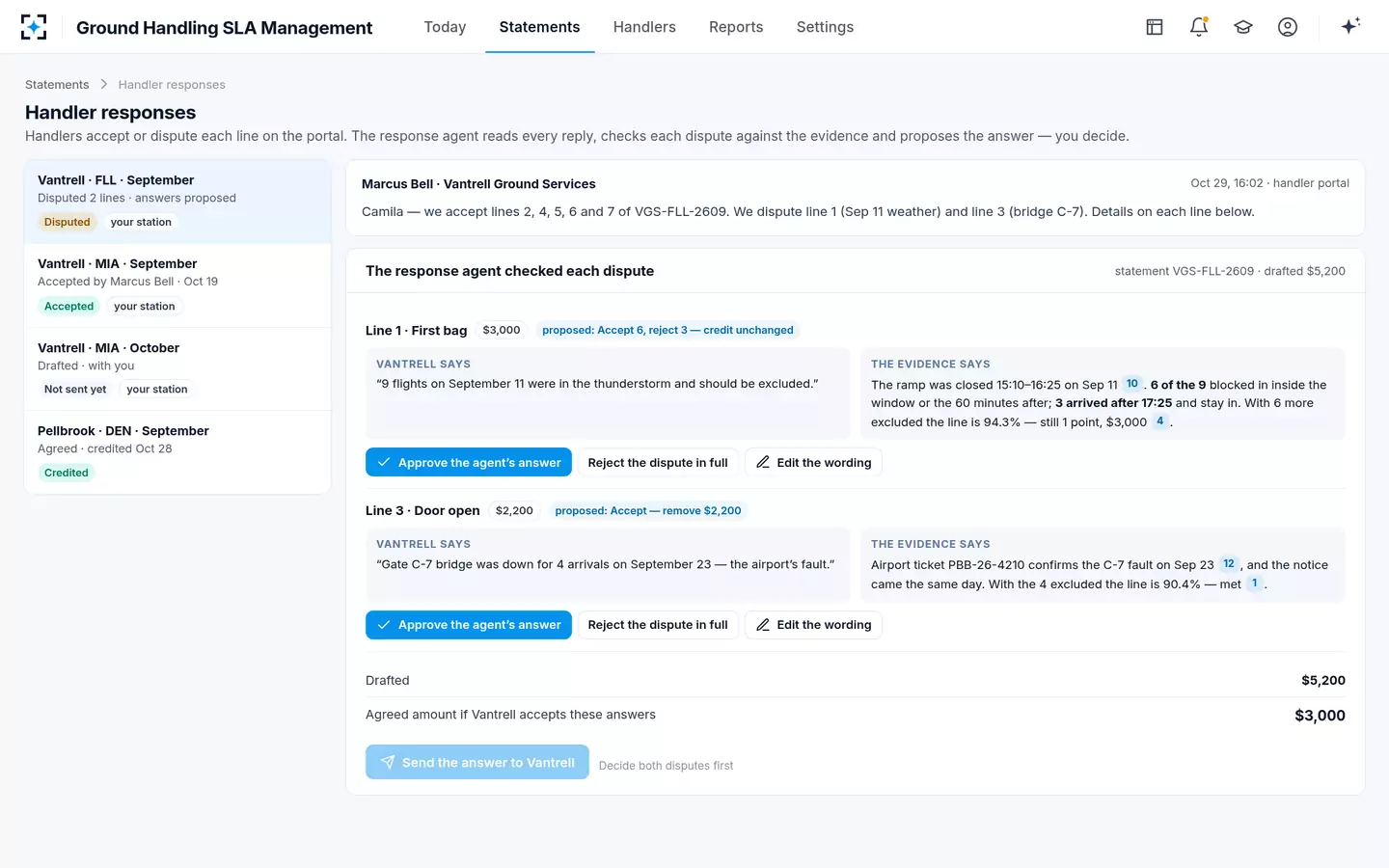
Task: Switch to the Handlers tab
Action: (x=644, y=27)
